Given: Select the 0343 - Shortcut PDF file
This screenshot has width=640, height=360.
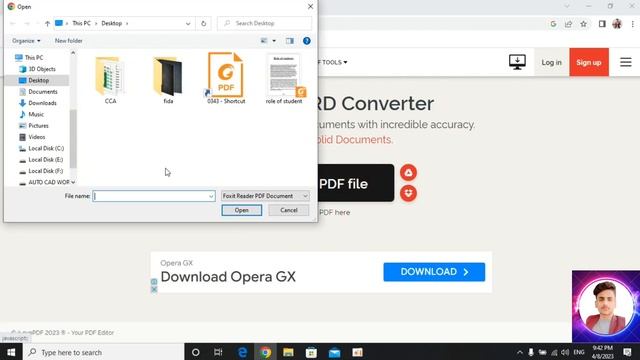Looking at the screenshot, I should tap(226, 78).
